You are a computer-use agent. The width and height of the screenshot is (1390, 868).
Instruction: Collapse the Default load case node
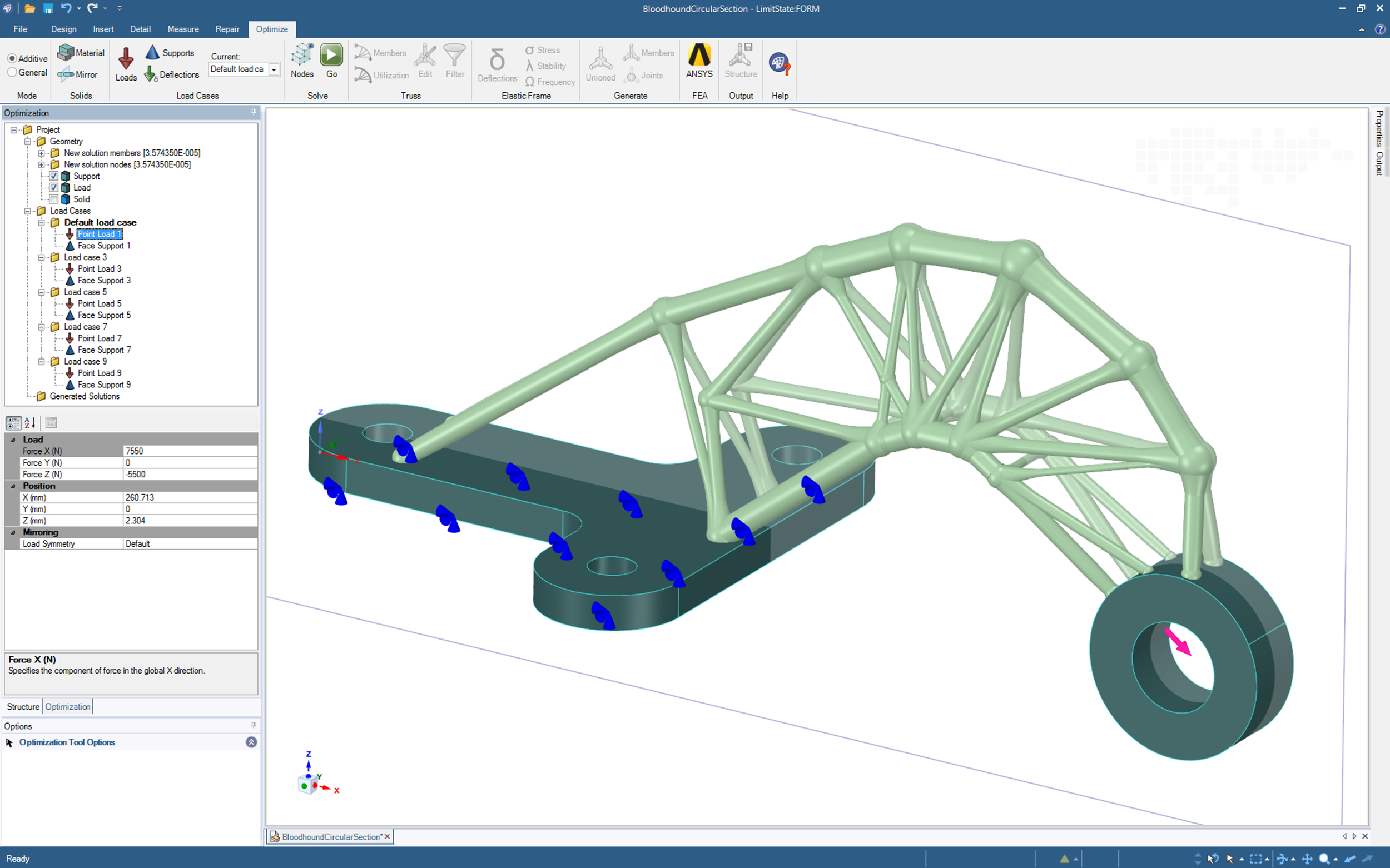pyautogui.click(x=41, y=223)
